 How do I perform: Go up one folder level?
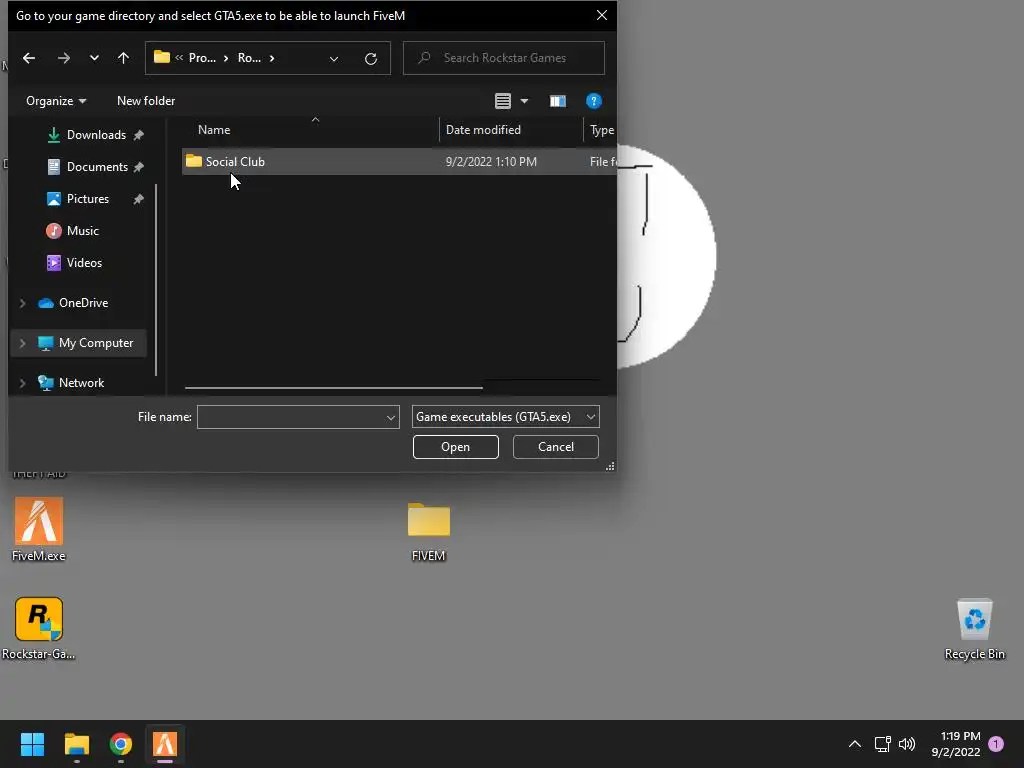(x=123, y=58)
